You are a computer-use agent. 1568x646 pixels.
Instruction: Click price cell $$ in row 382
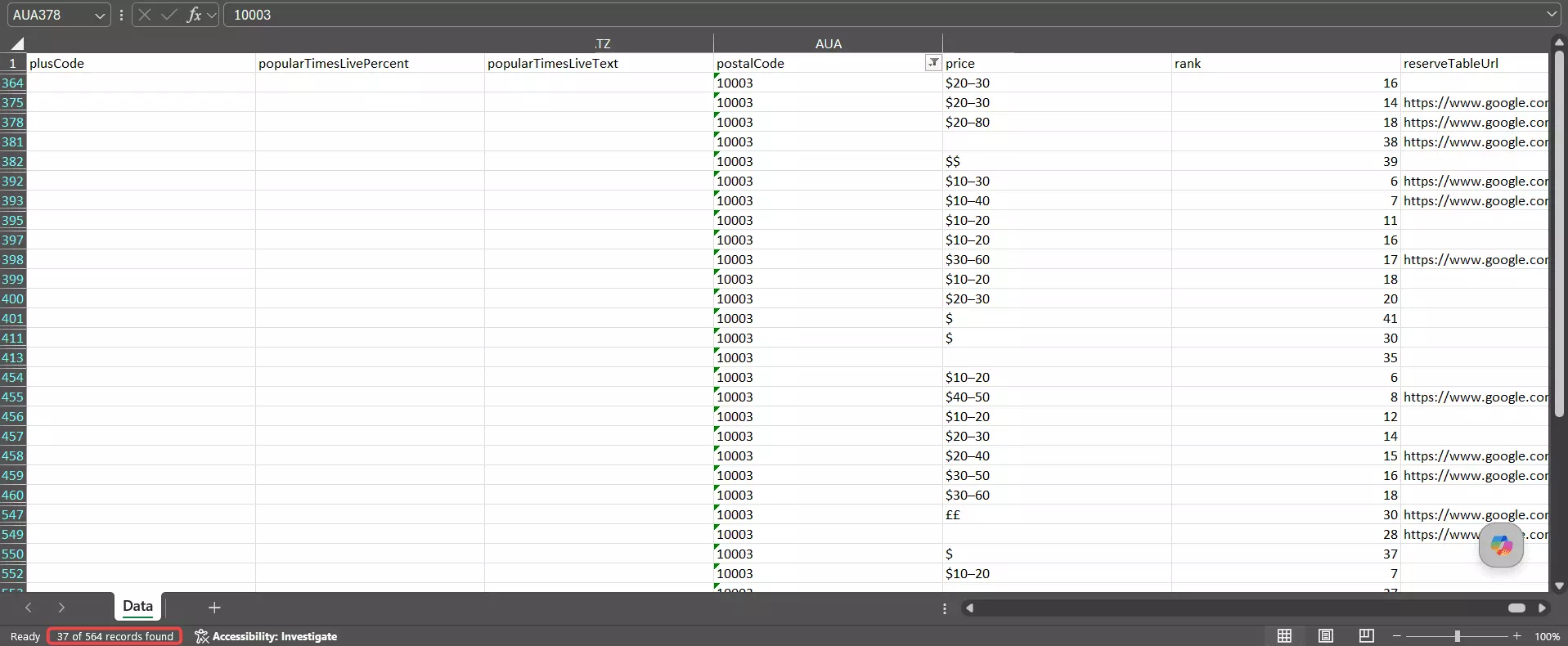1057,161
